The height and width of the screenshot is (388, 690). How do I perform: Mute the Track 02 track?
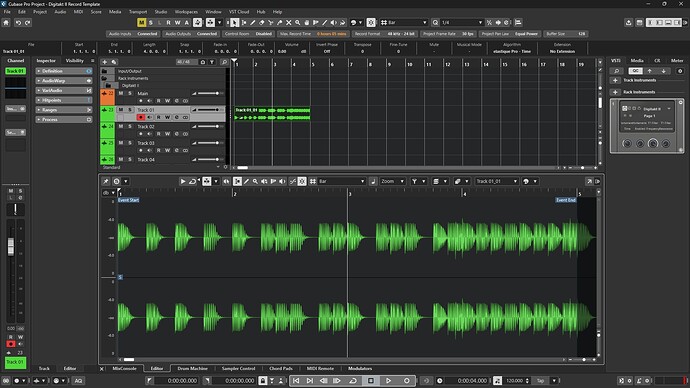pos(121,126)
